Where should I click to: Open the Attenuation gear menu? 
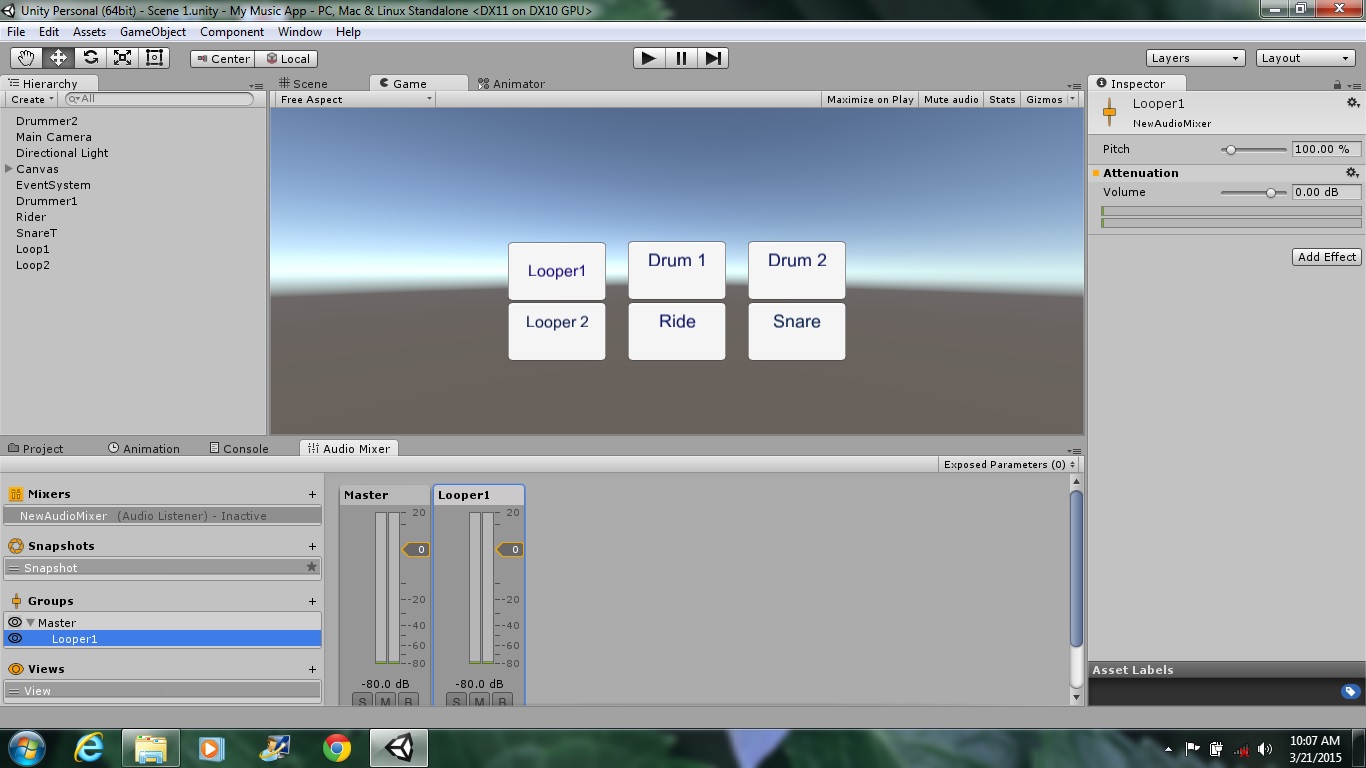[1353, 173]
